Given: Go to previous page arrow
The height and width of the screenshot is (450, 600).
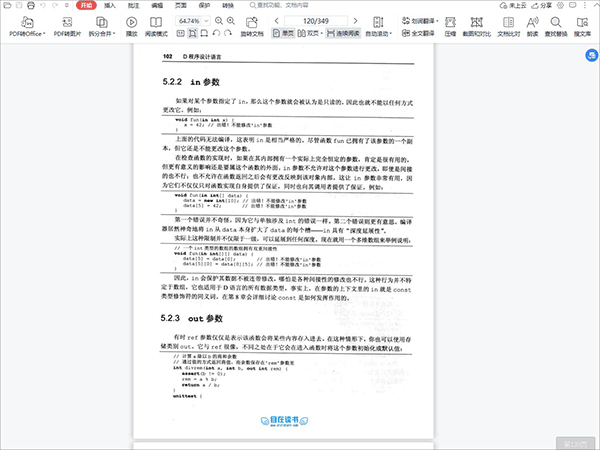Looking at the screenshot, I should click(277, 21).
